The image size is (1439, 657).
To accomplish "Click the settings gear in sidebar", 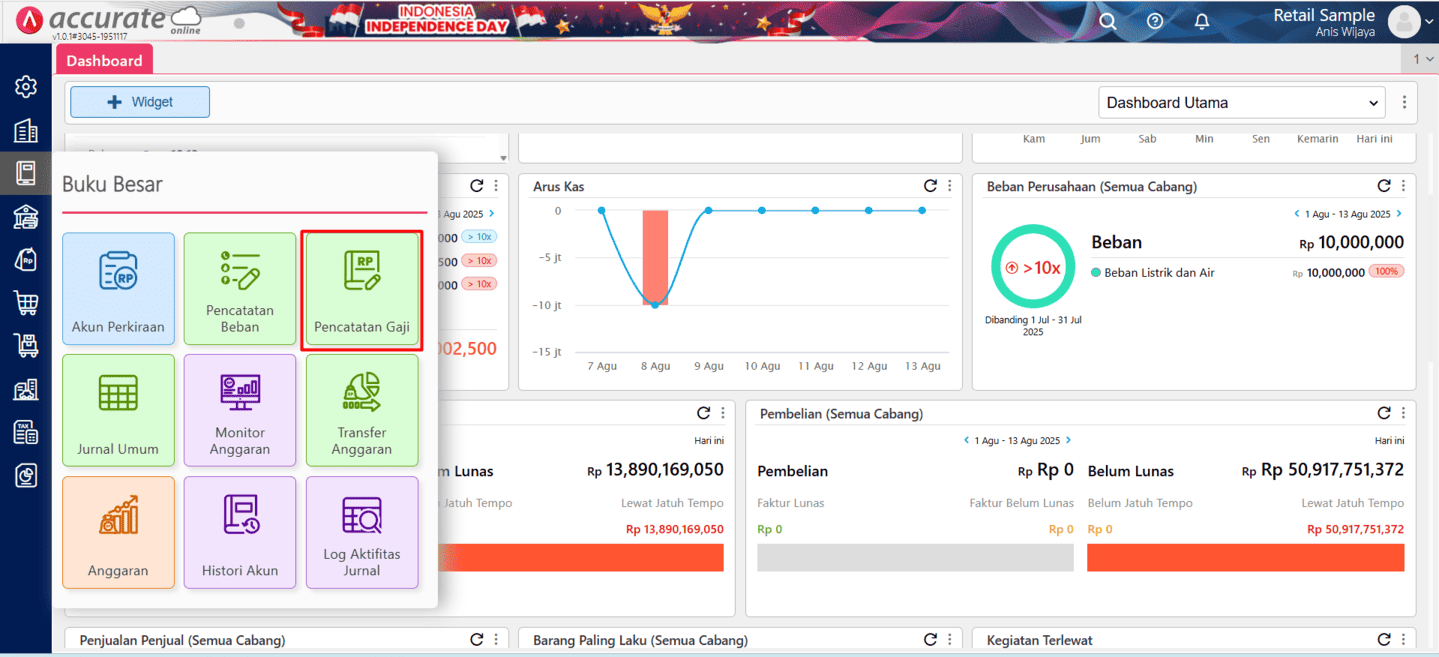I will click(26, 87).
